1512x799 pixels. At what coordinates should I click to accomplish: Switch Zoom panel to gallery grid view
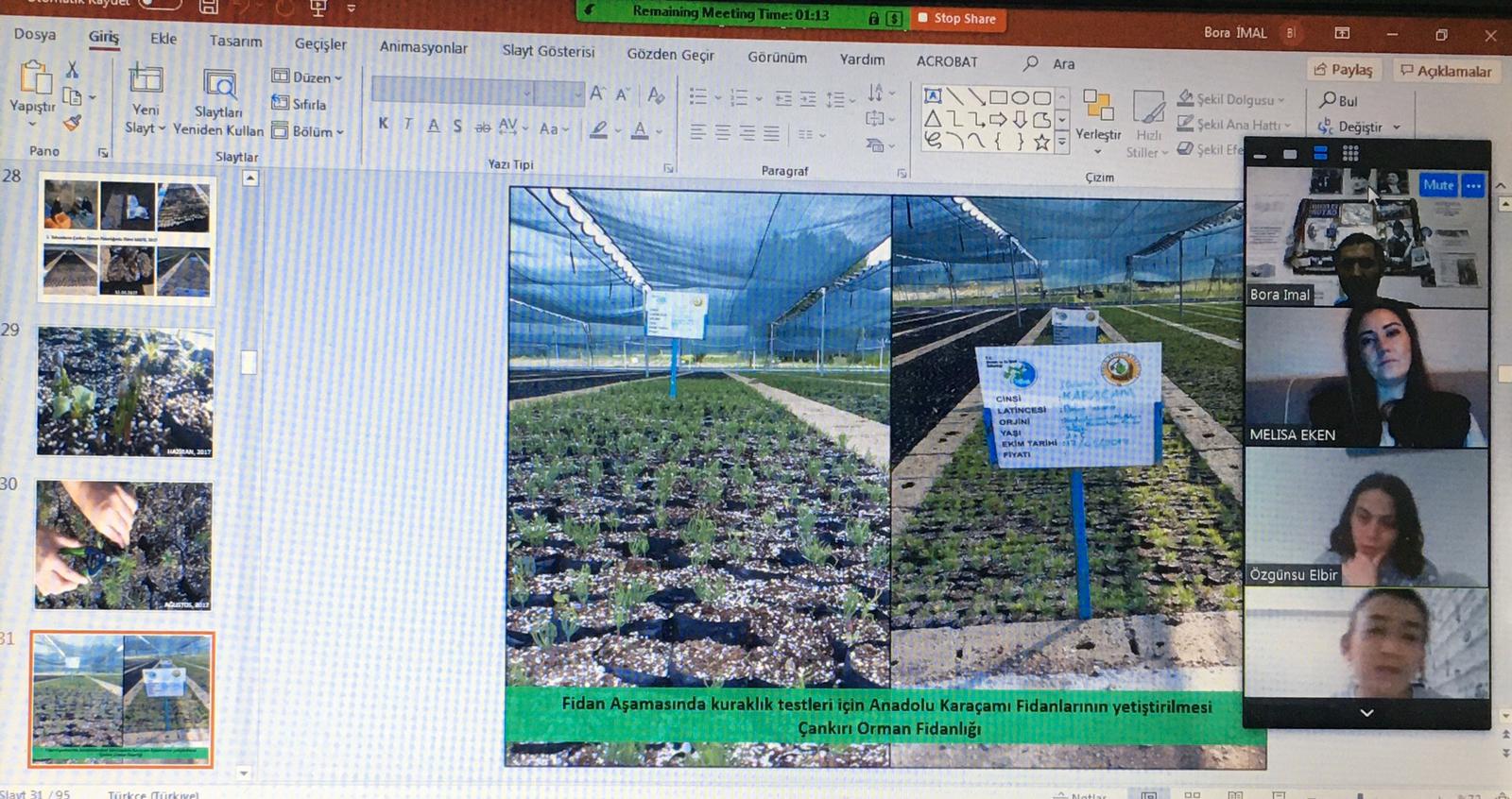1350,153
